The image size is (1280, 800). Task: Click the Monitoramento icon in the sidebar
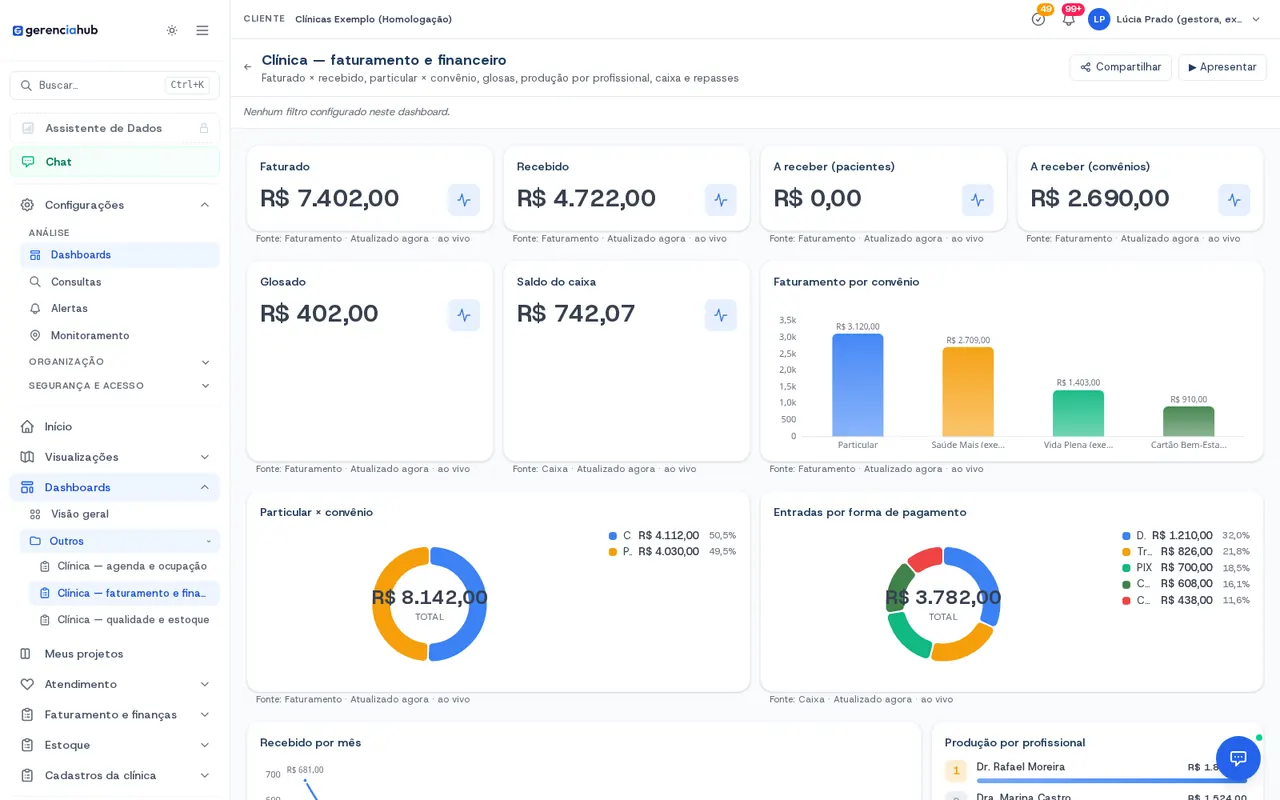tap(36, 335)
